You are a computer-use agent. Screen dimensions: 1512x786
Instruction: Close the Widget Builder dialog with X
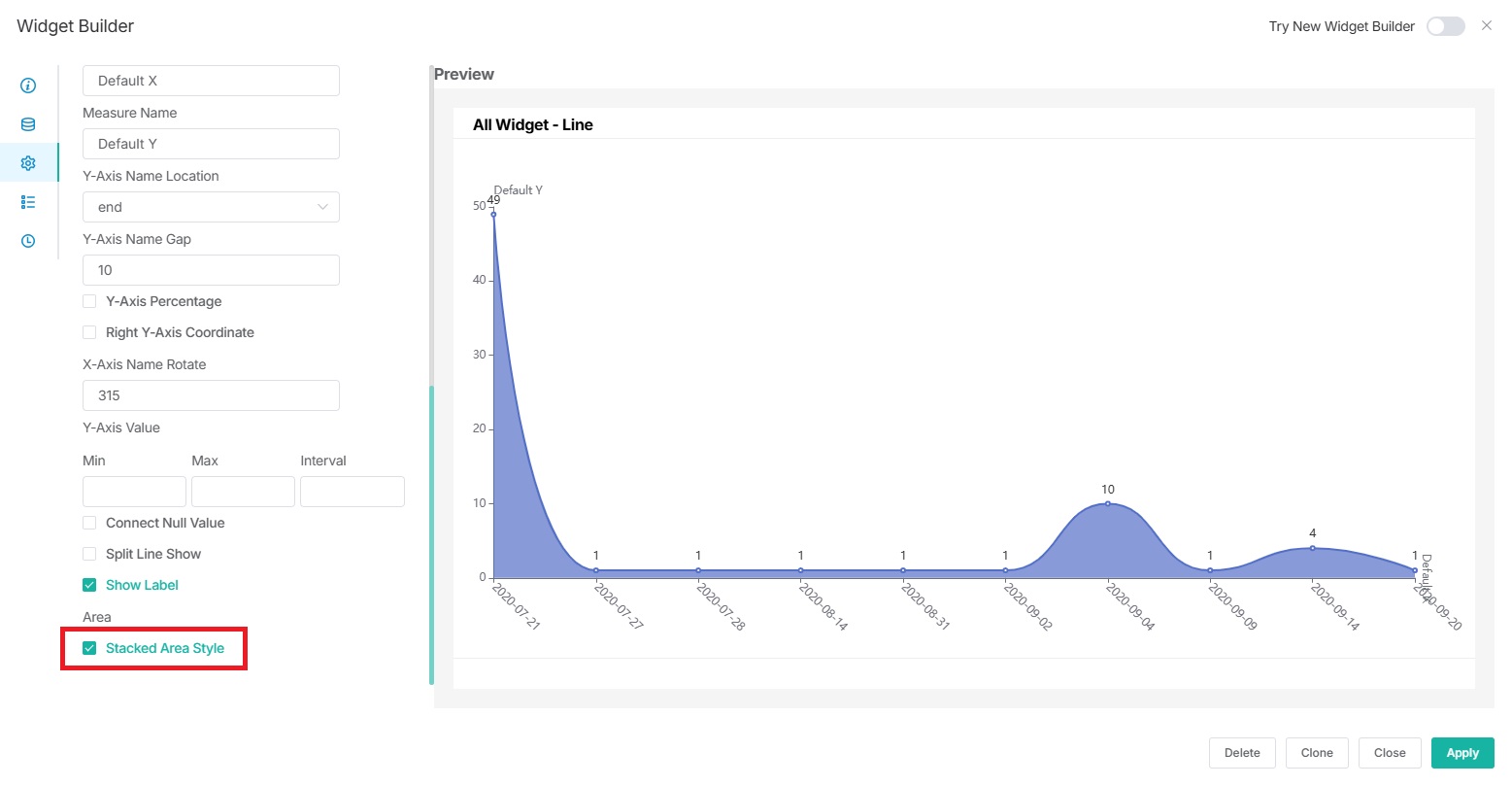click(x=1486, y=26)
